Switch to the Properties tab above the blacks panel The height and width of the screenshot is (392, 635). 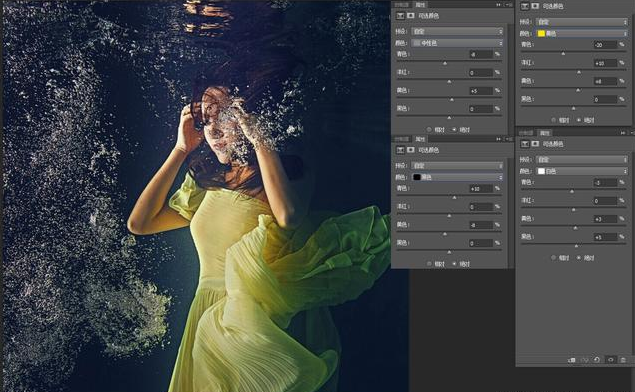point(420,139)
